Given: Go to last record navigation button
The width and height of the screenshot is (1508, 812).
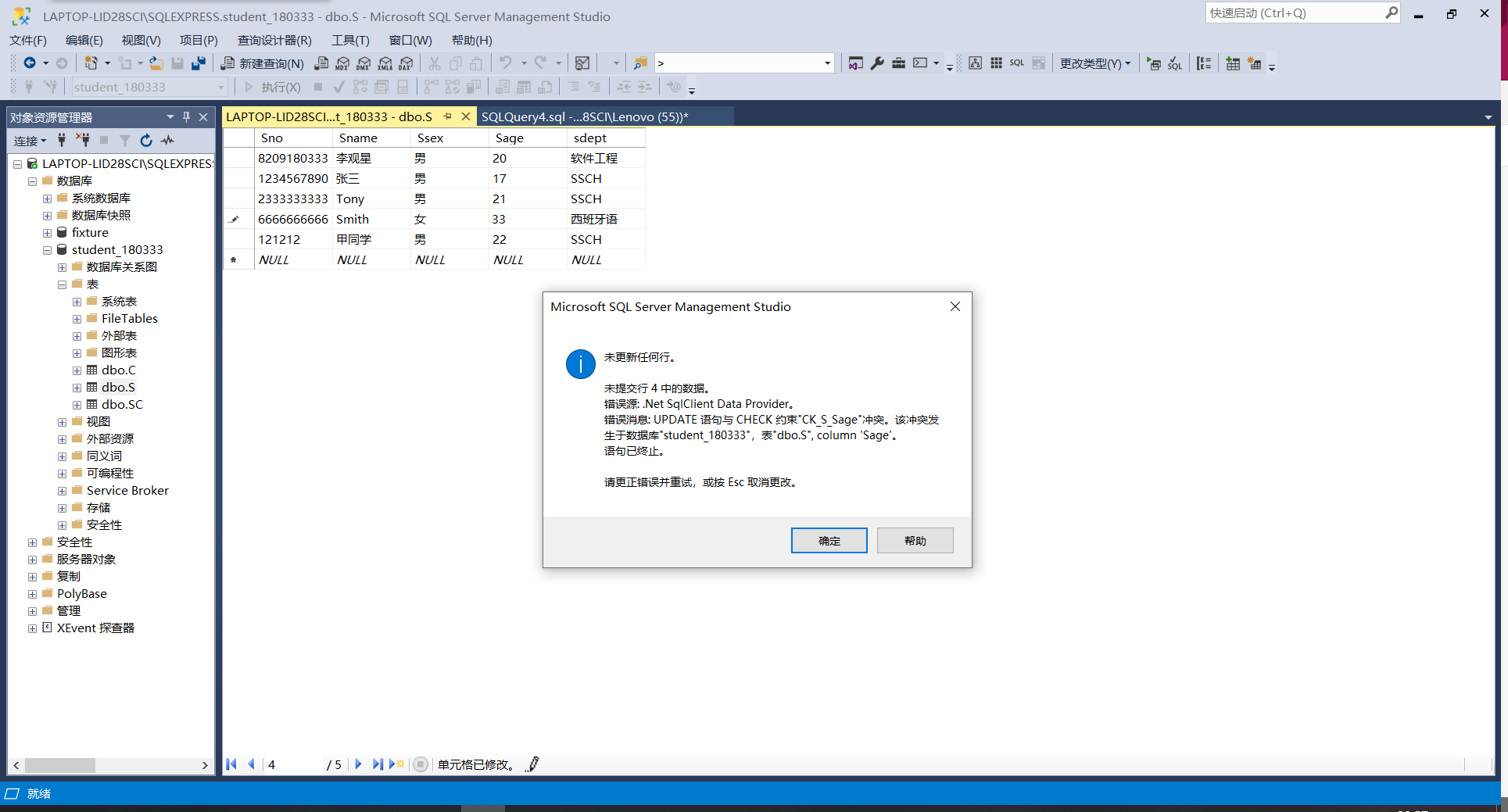Looking at the screenshot, I should [378, 764].
